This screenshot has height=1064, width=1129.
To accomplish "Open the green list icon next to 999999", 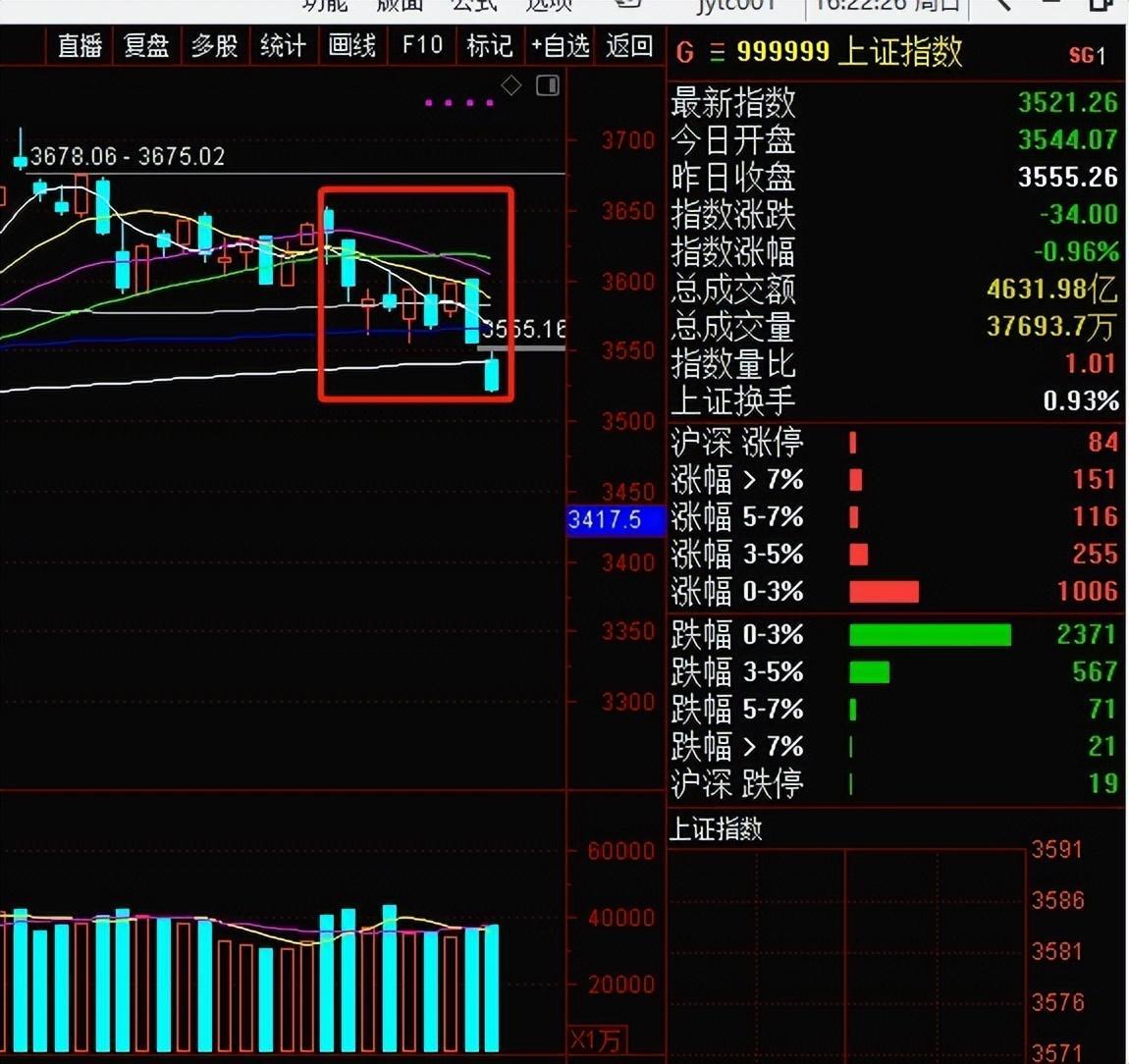I will click(x=717, y=53).
